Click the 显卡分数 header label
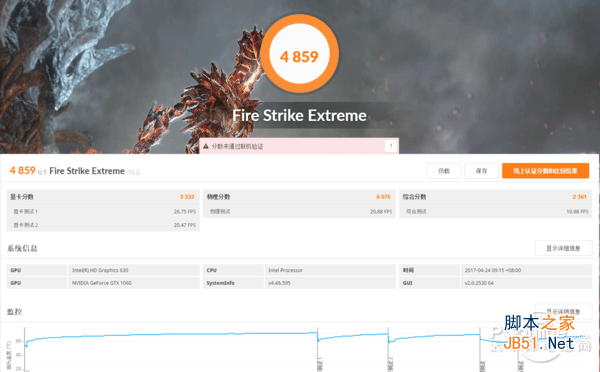The width and height of the screenshot is (600, 372). (22, 197)
